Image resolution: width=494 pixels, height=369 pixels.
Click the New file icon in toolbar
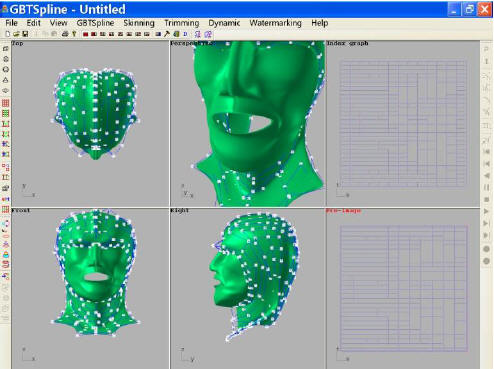(x=7, y=34)
